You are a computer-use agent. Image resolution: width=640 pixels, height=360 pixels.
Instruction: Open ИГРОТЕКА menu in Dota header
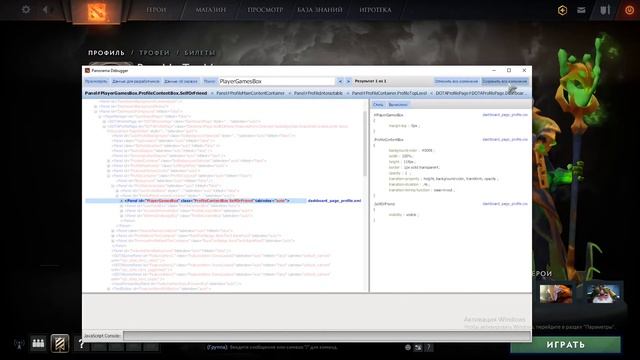click(x=376, y=10)
